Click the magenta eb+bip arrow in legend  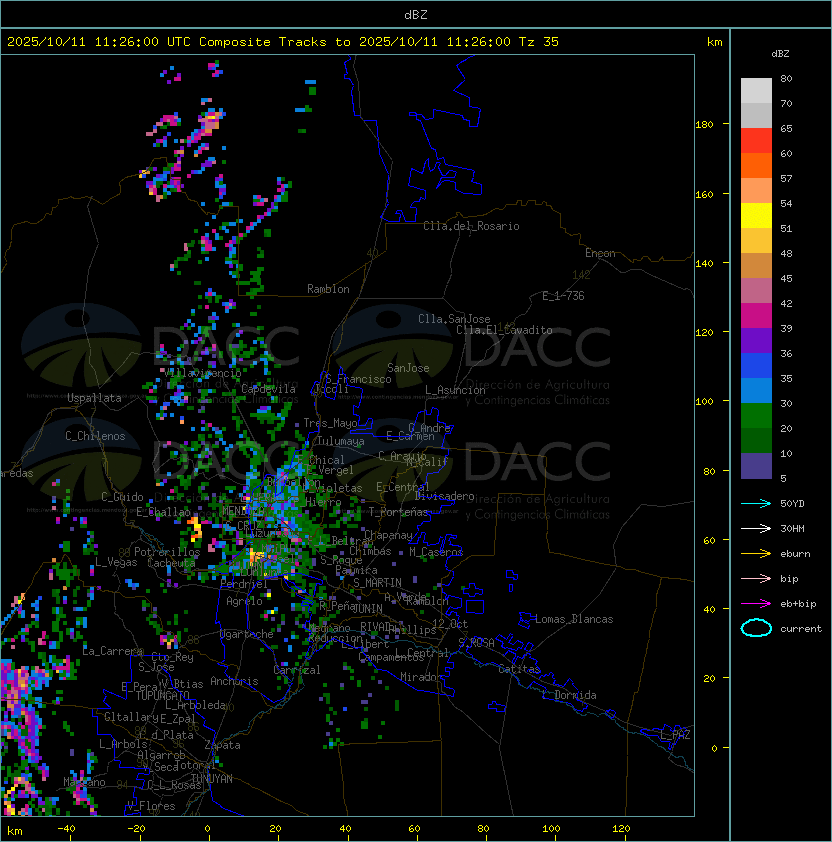(756, 604)
